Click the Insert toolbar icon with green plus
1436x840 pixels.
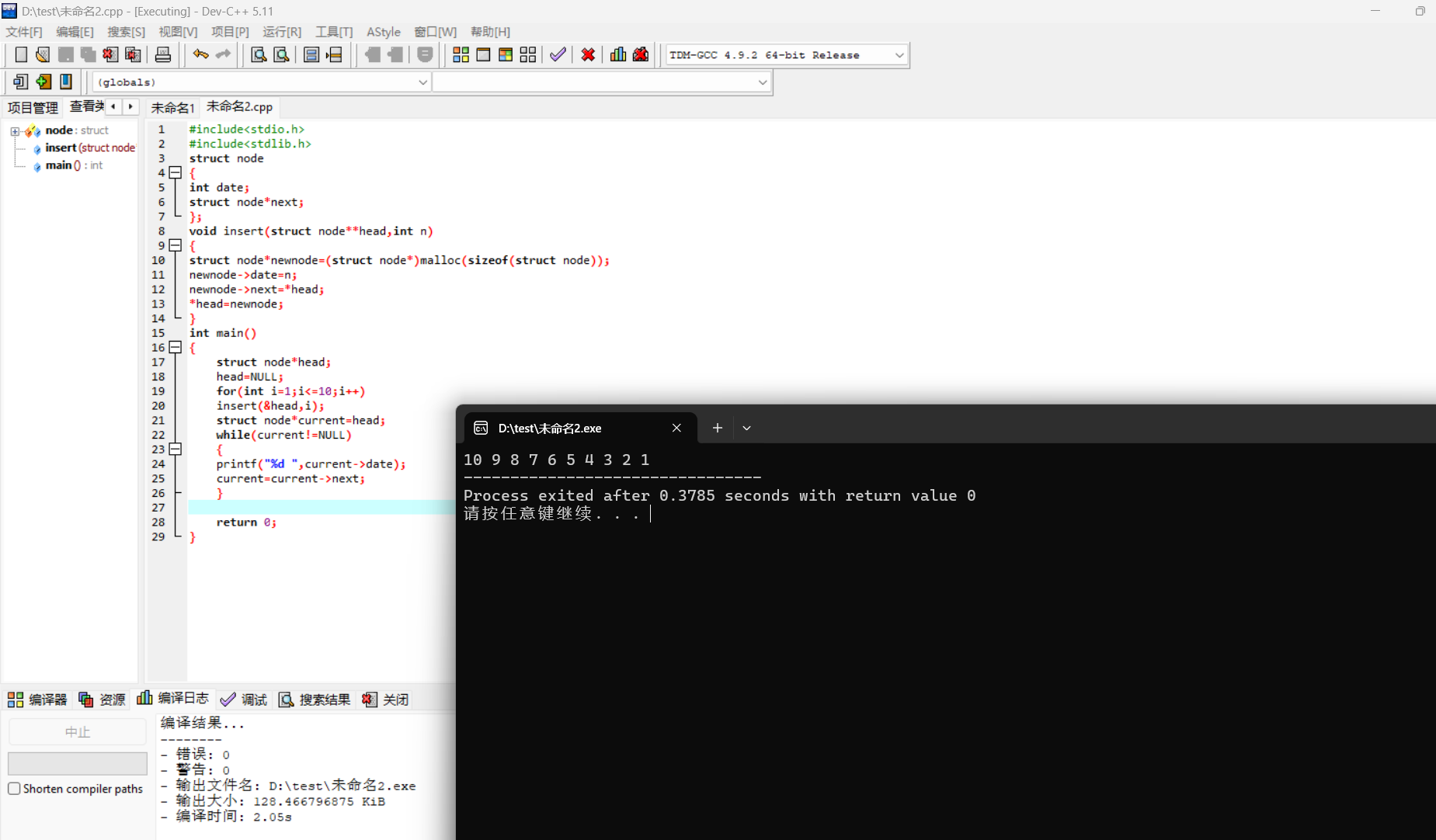(x=43, y=82)
